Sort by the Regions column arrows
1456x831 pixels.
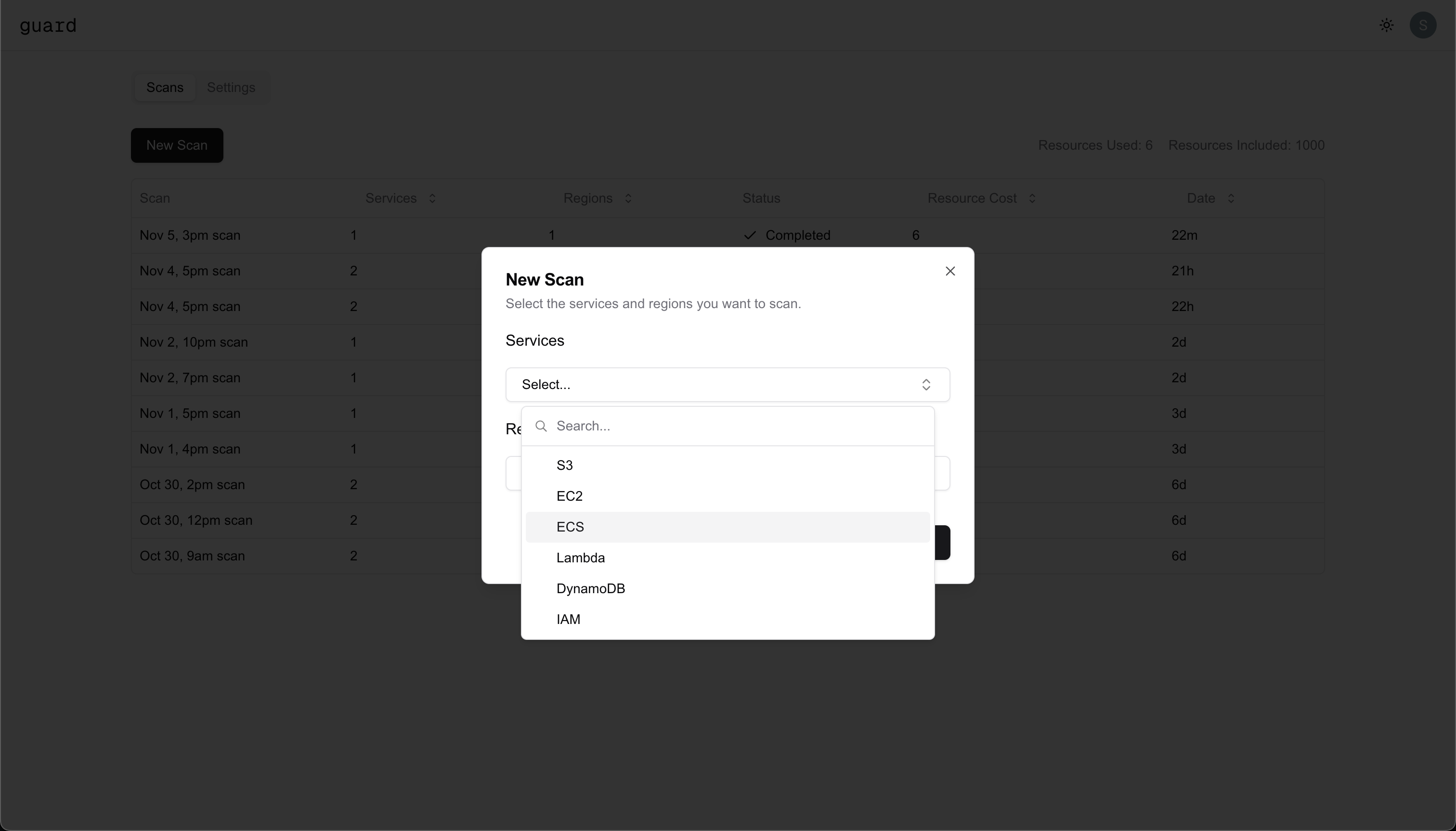[628, 198]
